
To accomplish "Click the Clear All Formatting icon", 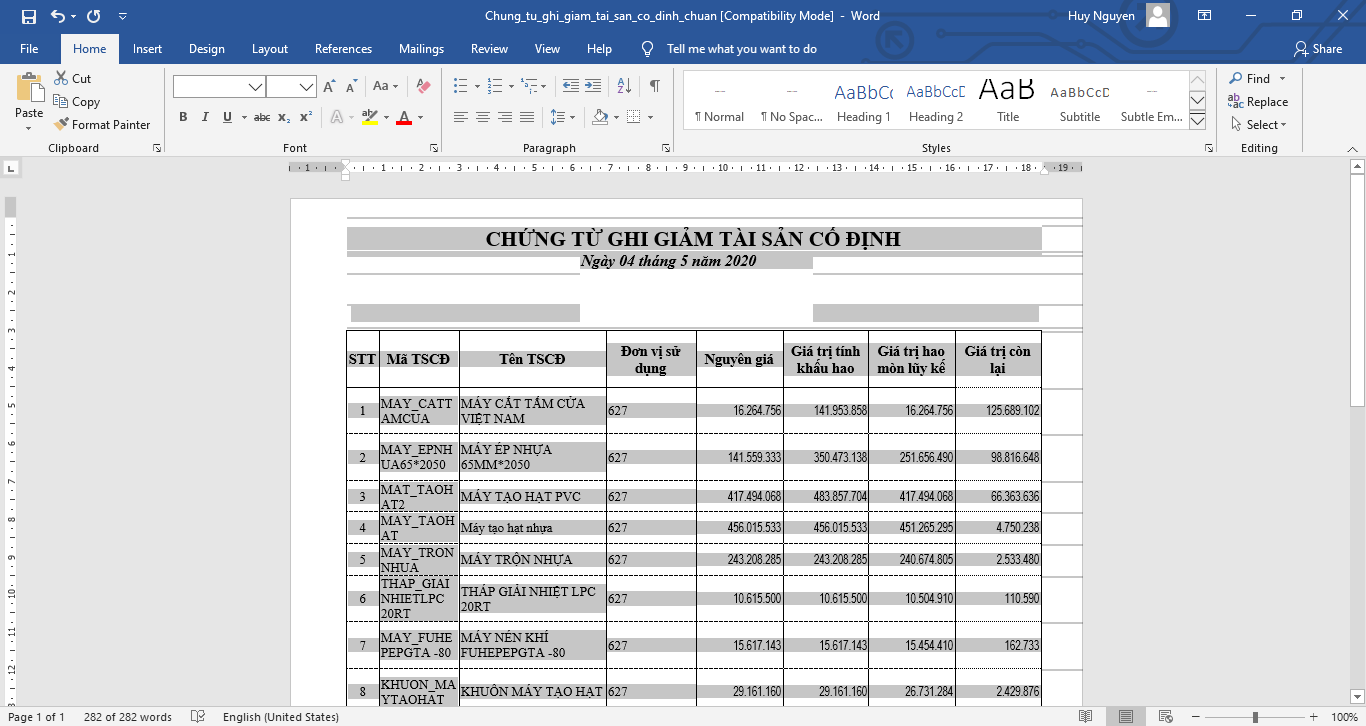I will click(x=423, y=86).
